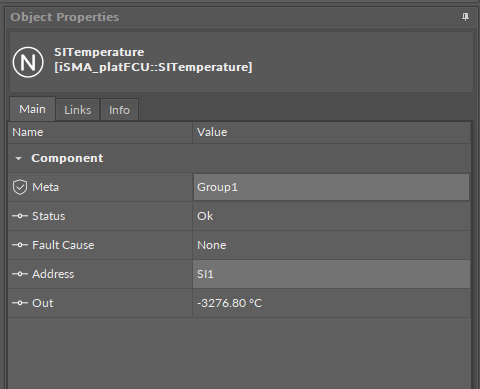Select the Status value Ok

(205, 216)
